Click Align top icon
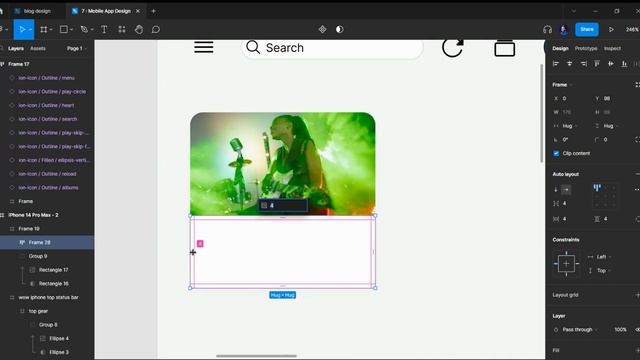This screenshot has width=640, height=360. (597, 64)
